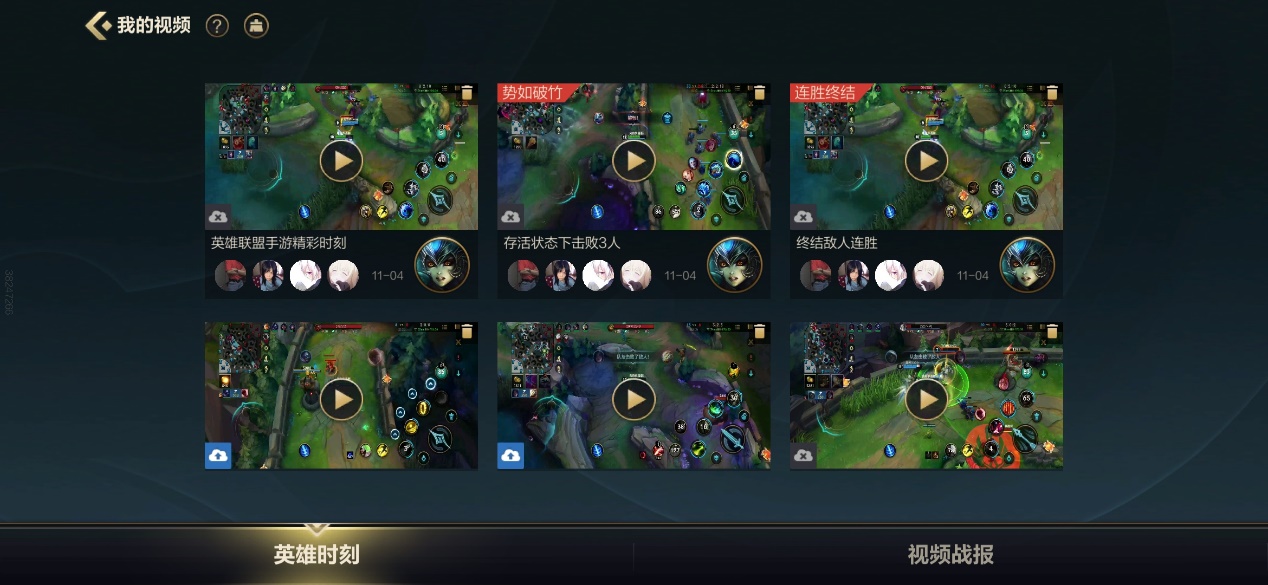This screenshot has width=1268, height=585.
Task: Delete the 英雄联盟手游精彩时刻 video with trash icon
Action: click(466, 93)
